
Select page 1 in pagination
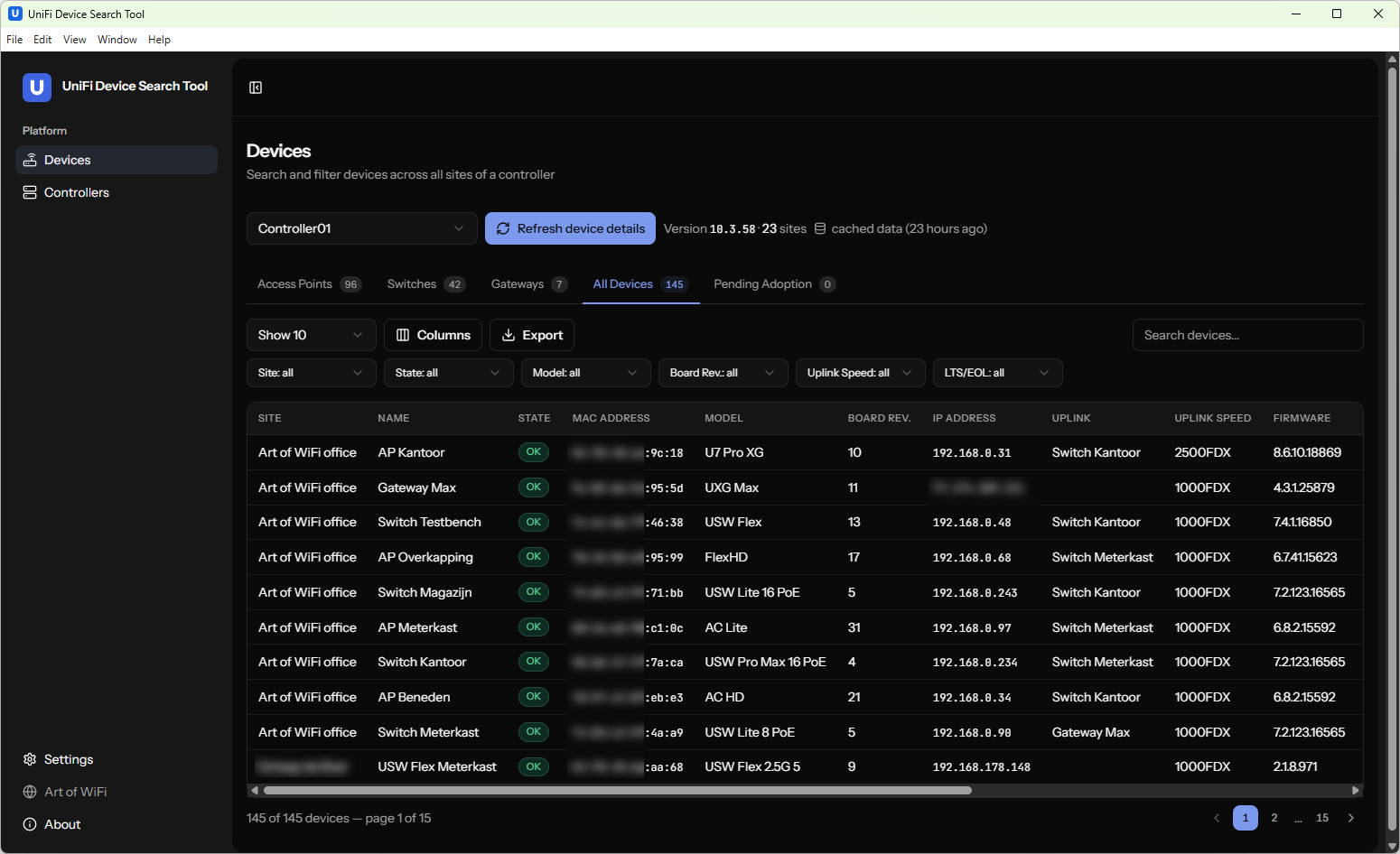click(x=1246, y=818)
